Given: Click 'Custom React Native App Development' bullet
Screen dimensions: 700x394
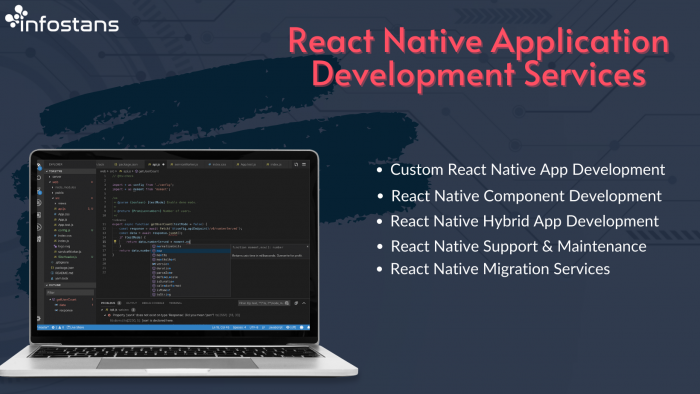Looking at the screenshot, I should pos(528,170).
